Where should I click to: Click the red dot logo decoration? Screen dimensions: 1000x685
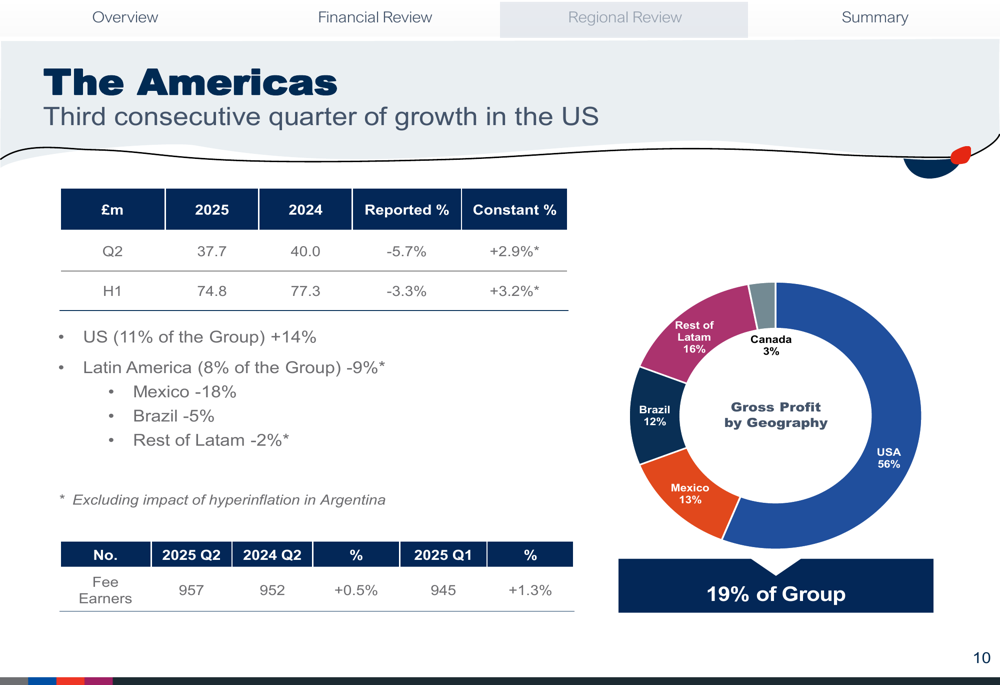point(960,155)
